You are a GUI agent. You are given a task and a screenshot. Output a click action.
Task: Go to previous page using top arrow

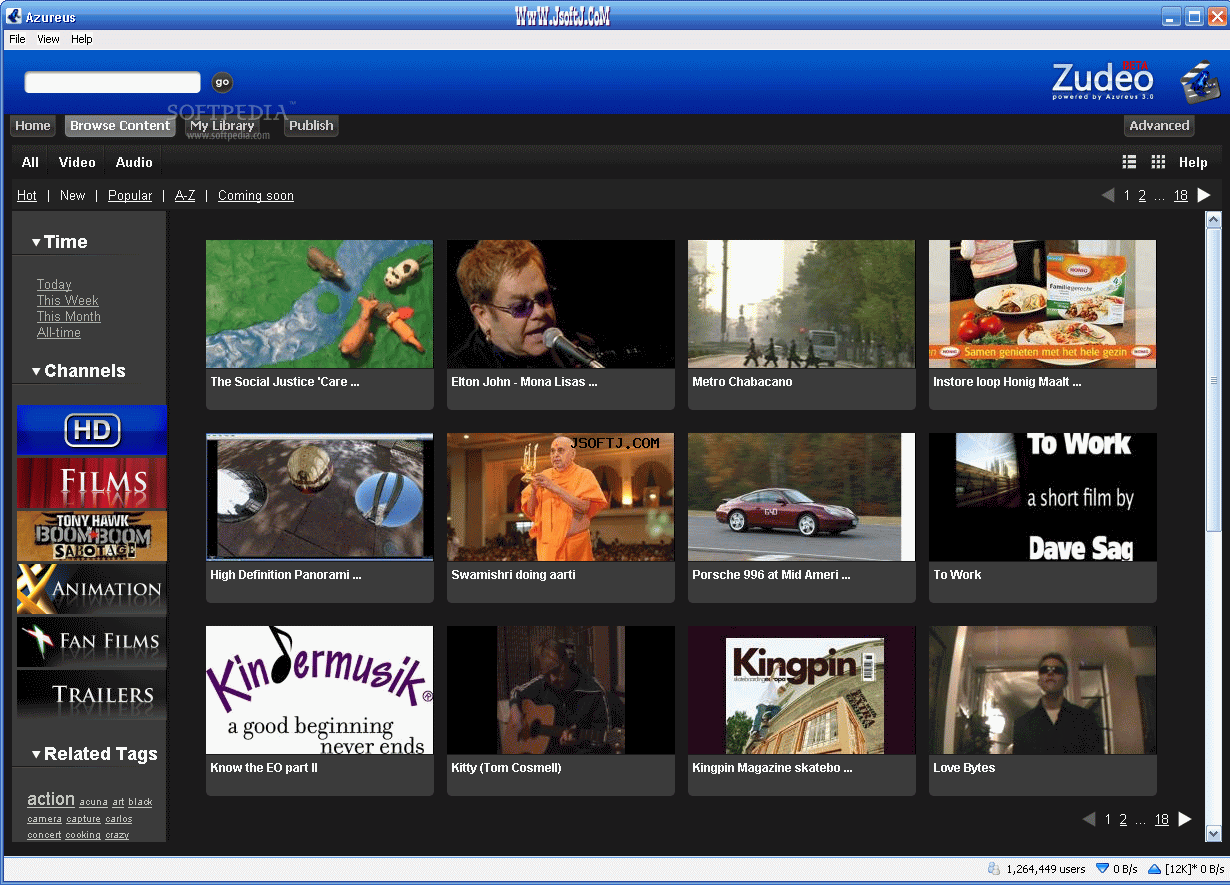[1107, 195]
